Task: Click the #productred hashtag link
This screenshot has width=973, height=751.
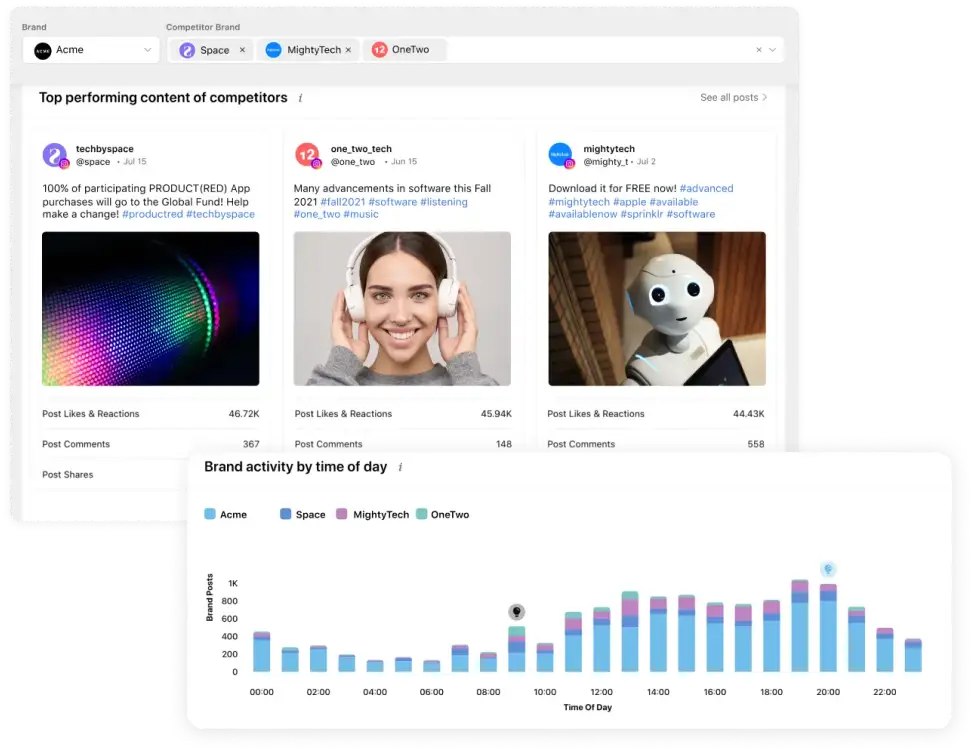Action: [x=153, y=214]
